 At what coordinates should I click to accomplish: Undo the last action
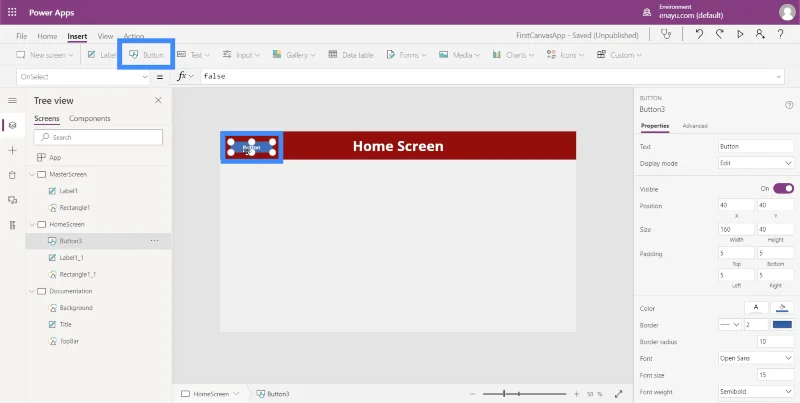(699, 34)
